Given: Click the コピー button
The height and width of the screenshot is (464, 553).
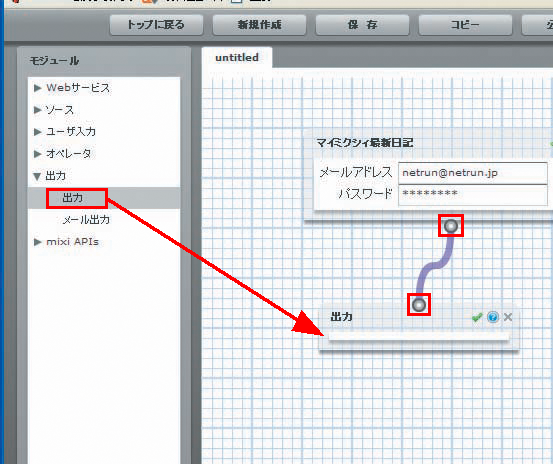Looking at the screenshot, I should (466, 25).
